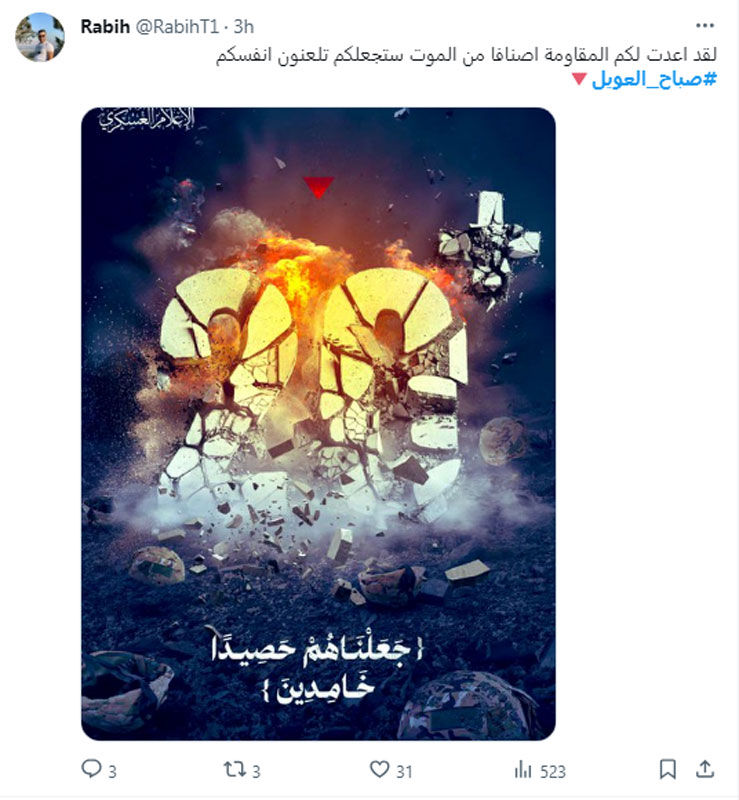Open Rabih's profile avatar picture
The height and width of the screenshot is (800, 739).
(x=40, y=38)
